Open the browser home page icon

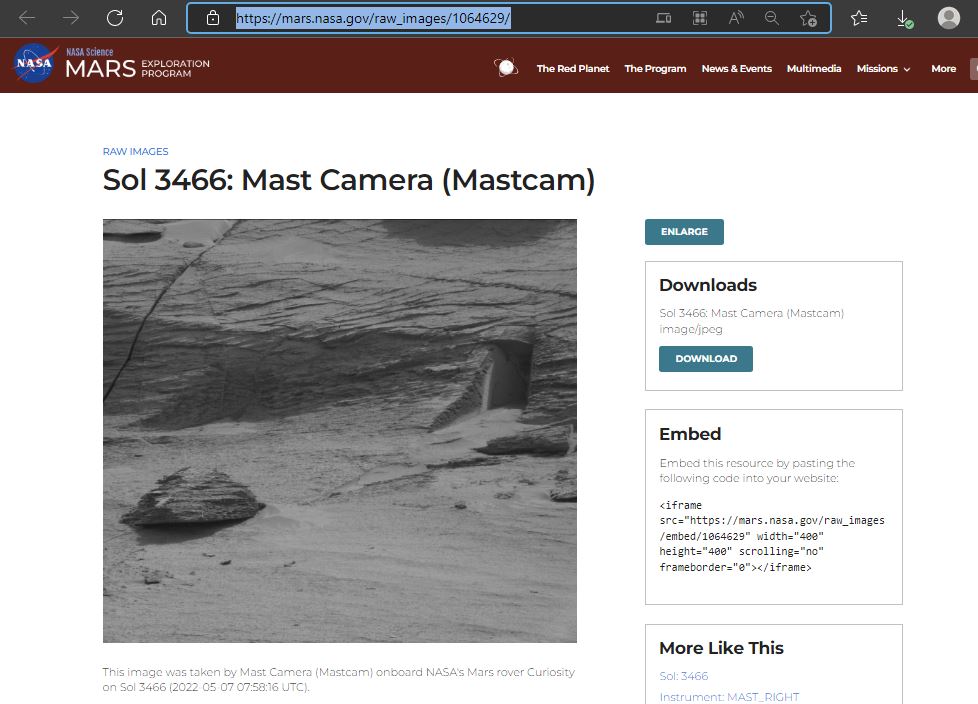point(159,17)
